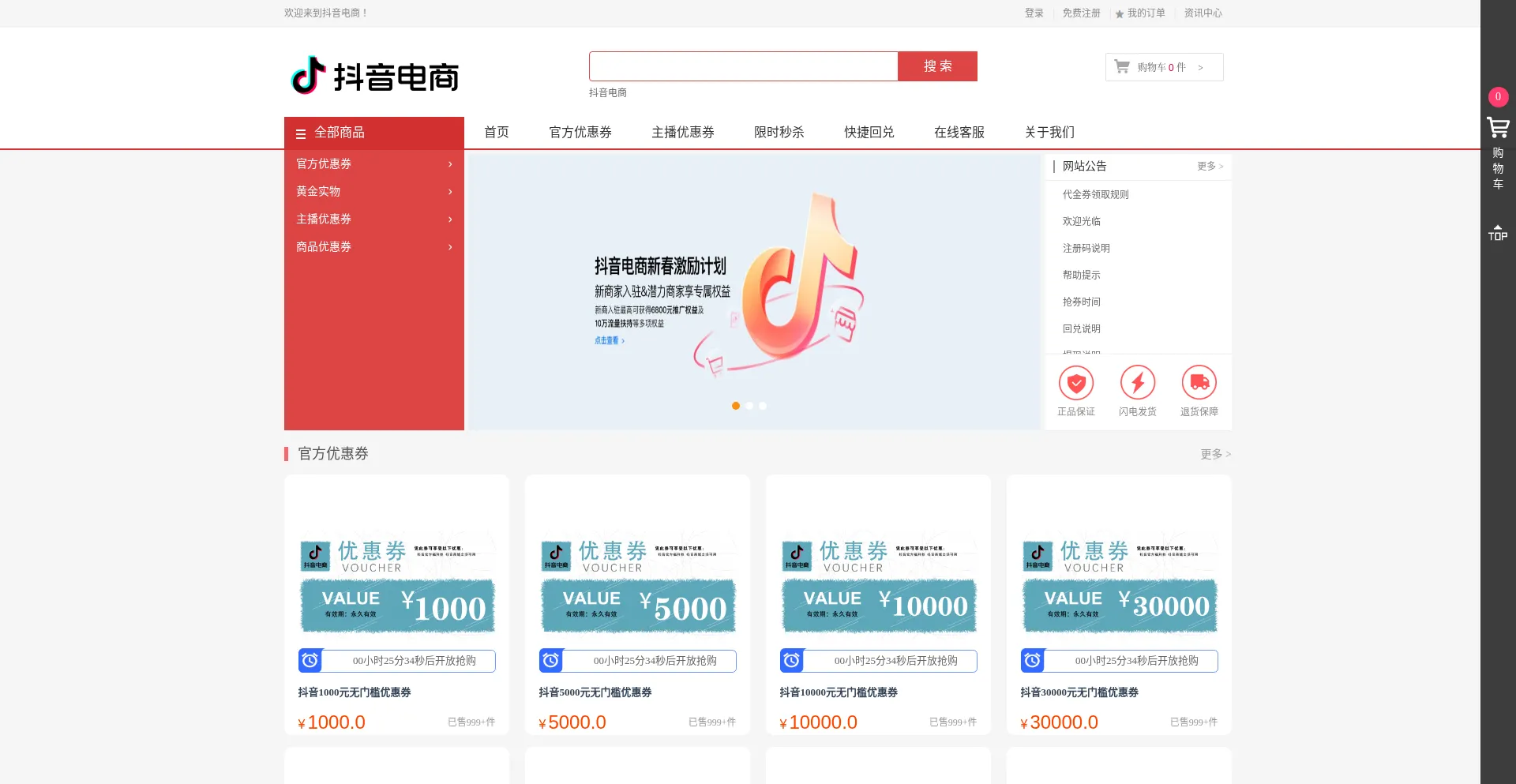Viewport: 1516px width, 784px height.
Task: Click the 闪电发货 lightning icon
Action: pos(1138,383)
